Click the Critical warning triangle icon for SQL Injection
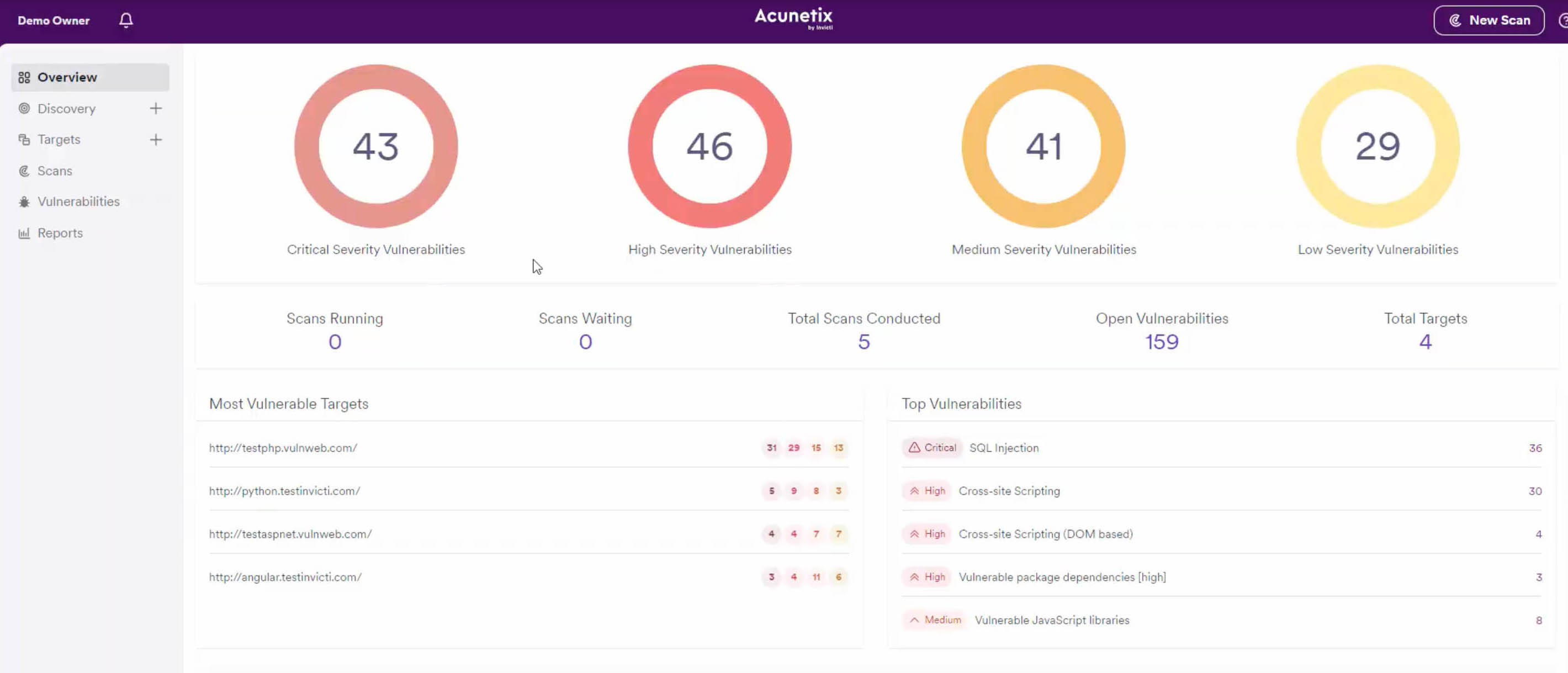Viewport: 1568px width, 673px height. point(914,447)
